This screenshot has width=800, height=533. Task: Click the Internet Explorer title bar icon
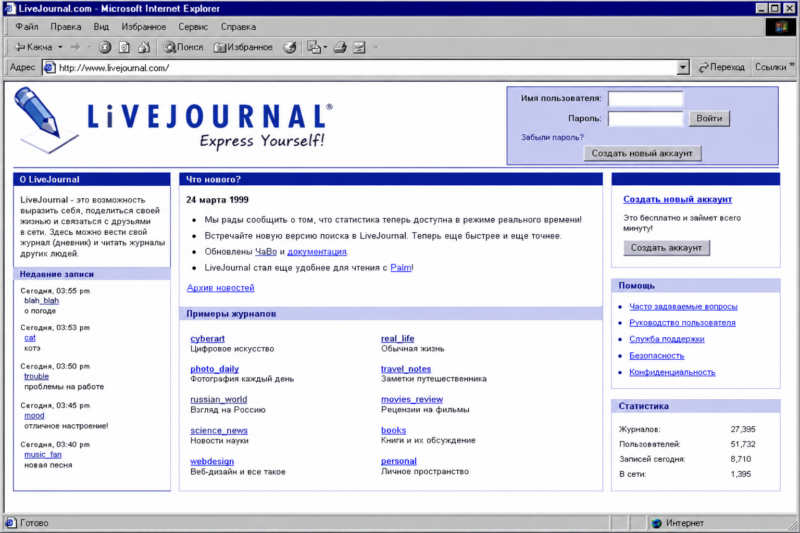click(x=10, y=9)
